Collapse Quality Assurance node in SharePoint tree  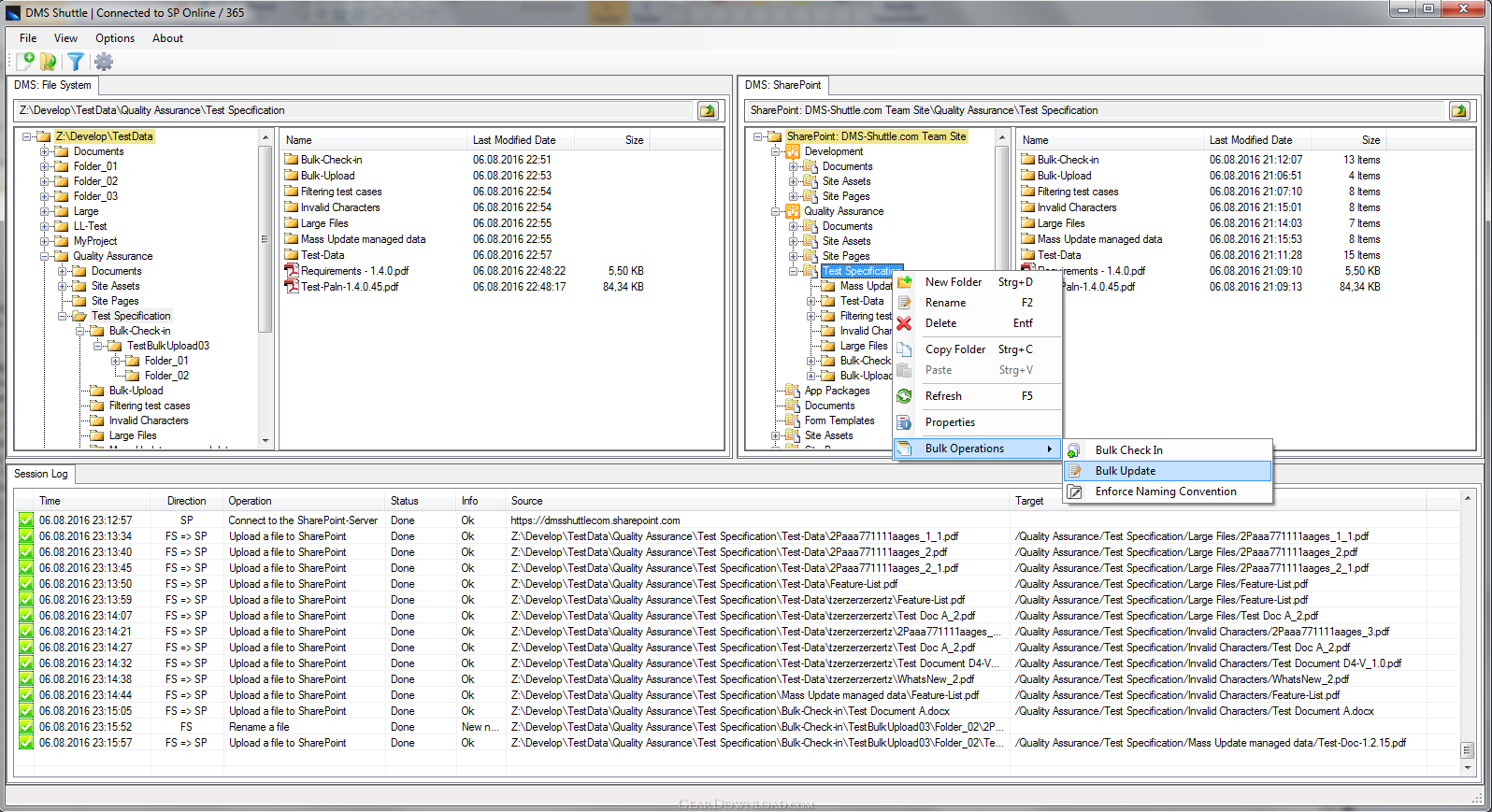(775, 211)
